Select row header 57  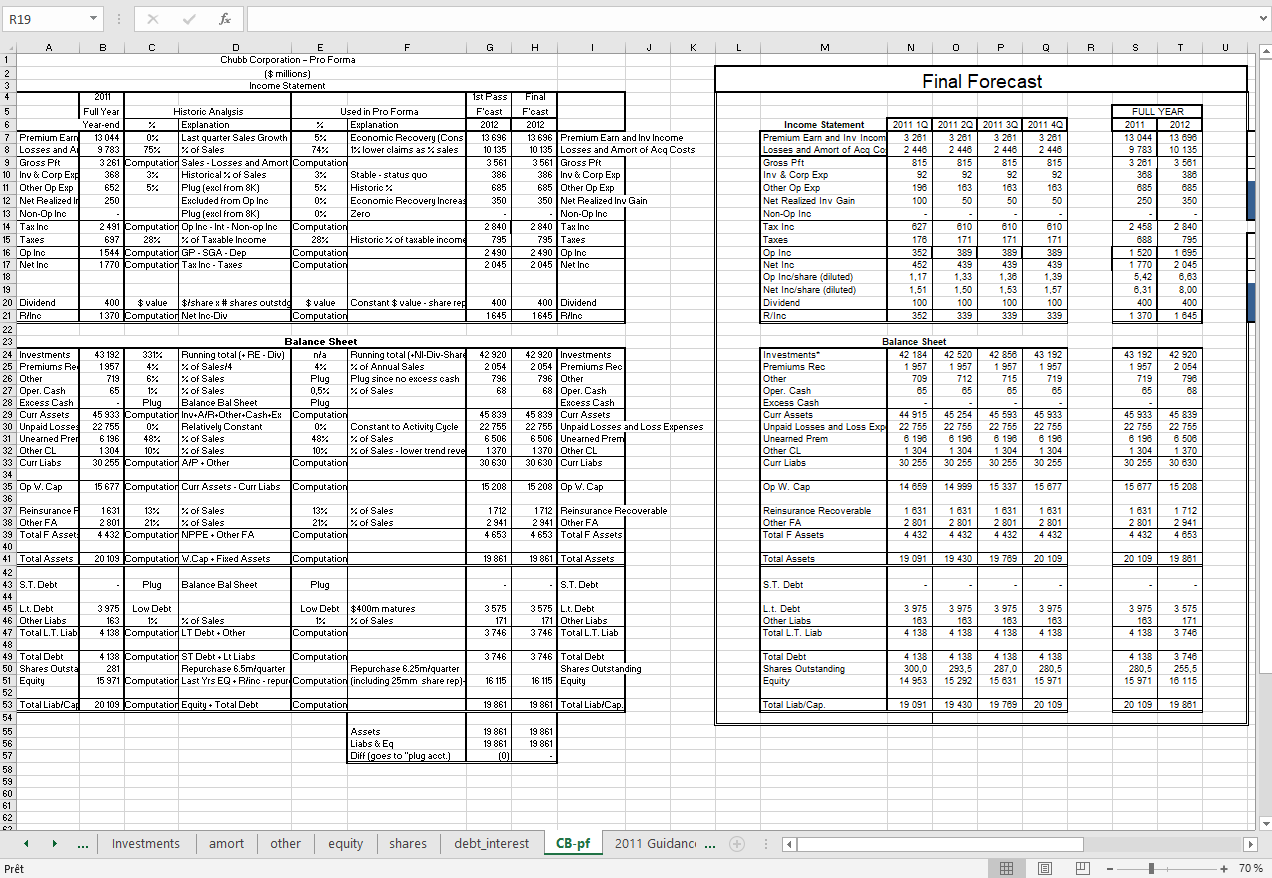point(8,756)
